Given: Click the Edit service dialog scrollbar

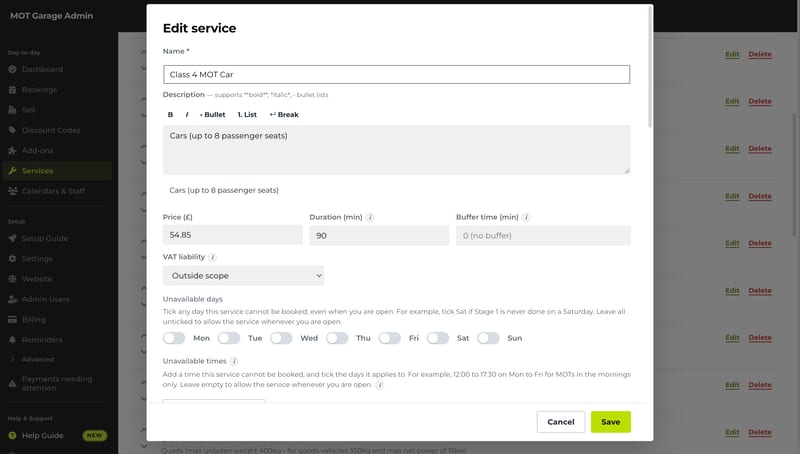Looking at the screenshot, I should [650, 66].
